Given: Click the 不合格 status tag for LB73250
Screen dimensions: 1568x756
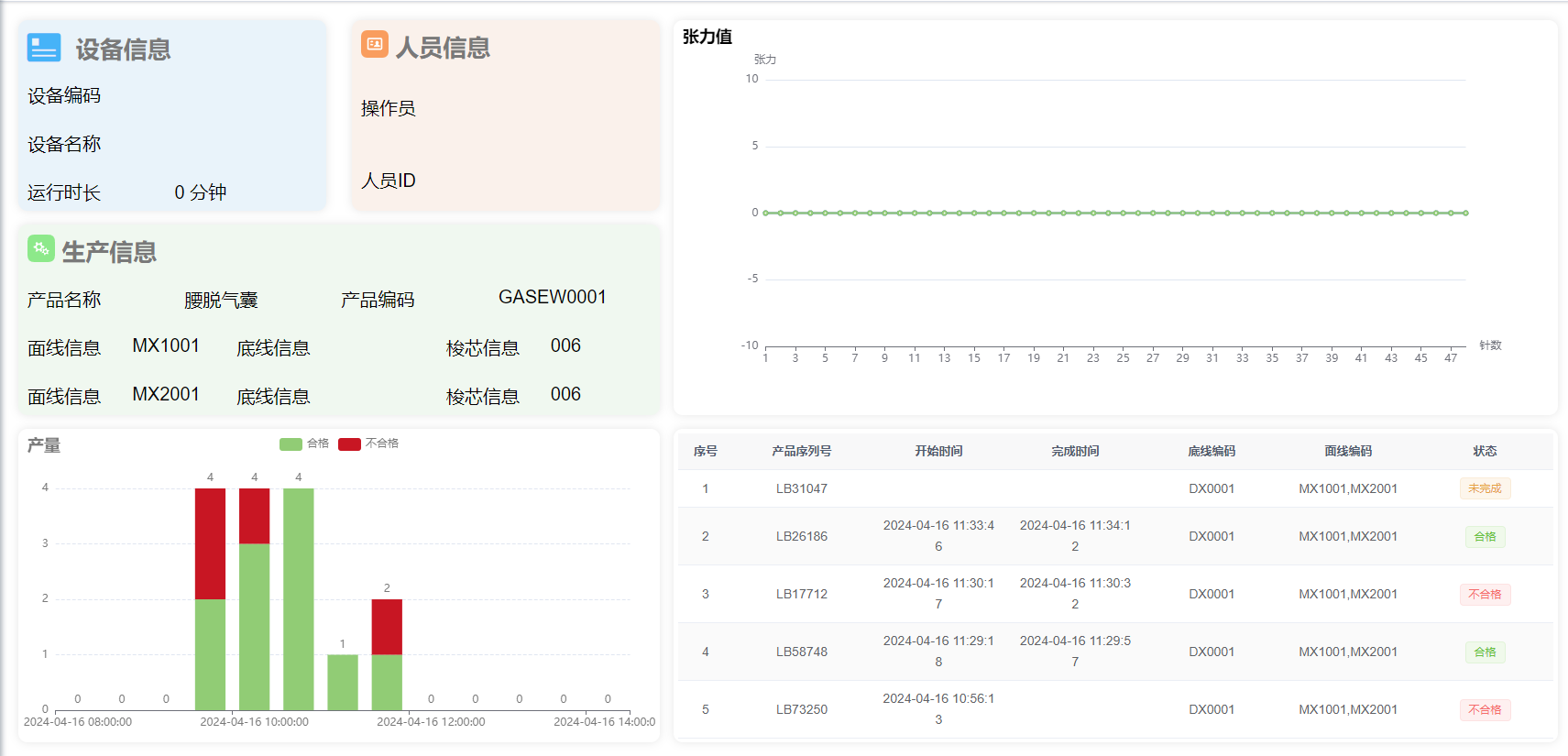Looking at the screenshot, I should coord(1485,710).
